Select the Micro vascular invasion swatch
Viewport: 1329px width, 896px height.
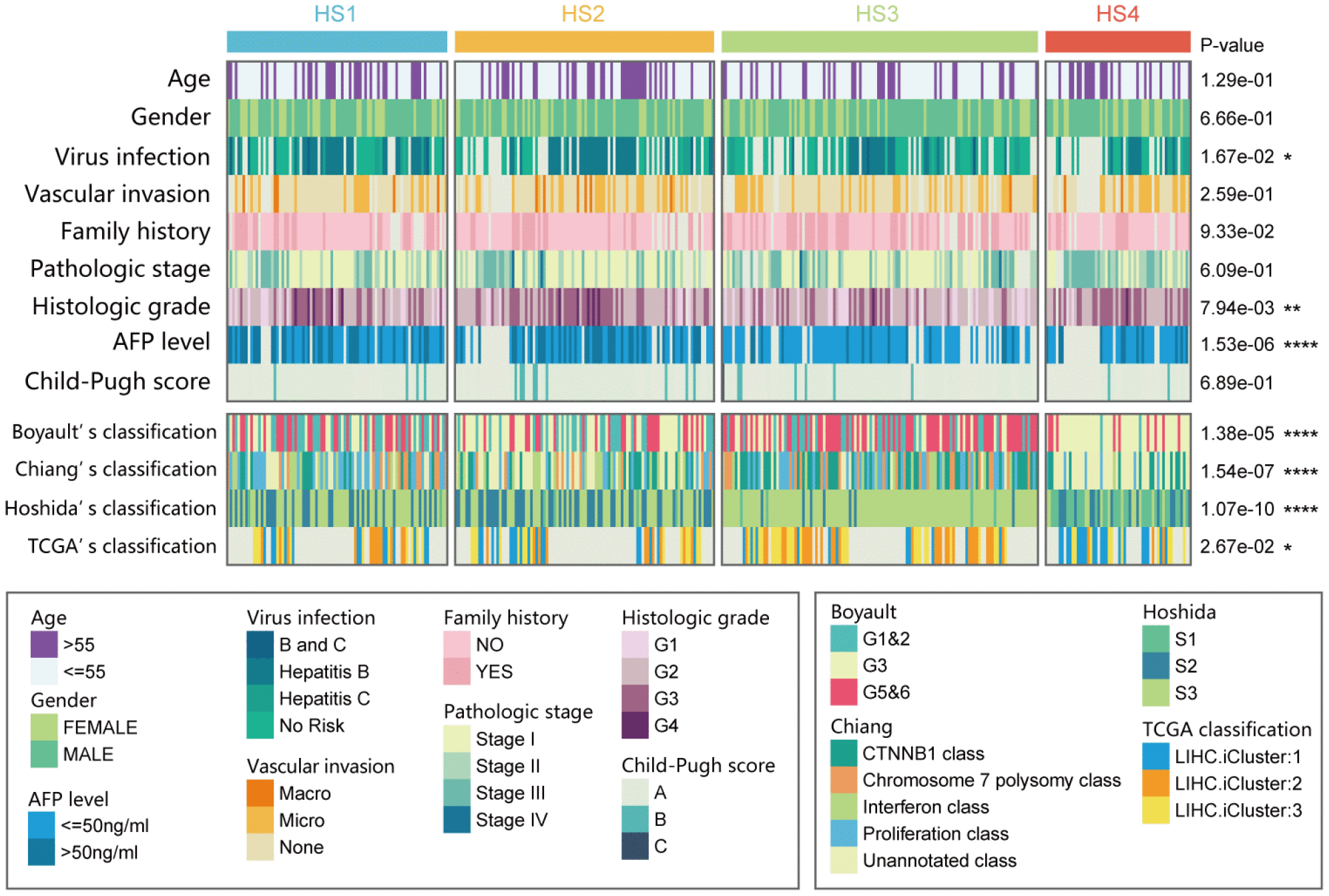pyautogui.click(x=260, y=820)
